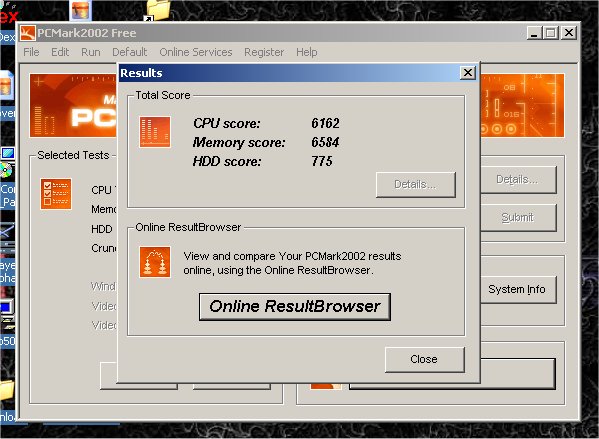Click the System Info button
This screenshot has width=599, height=439.
coord(517,289)
